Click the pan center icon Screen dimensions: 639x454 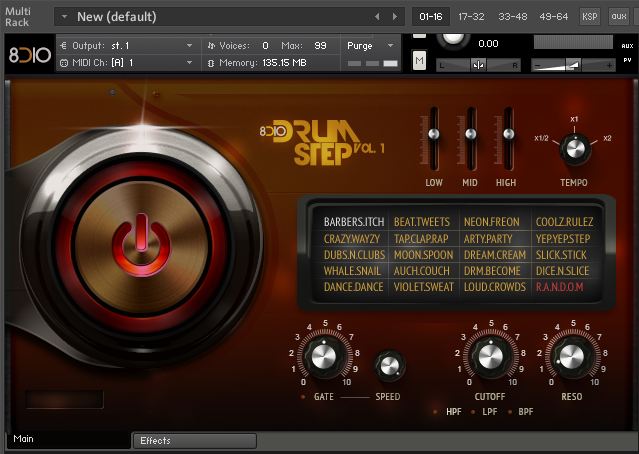(x=478, y=65)
